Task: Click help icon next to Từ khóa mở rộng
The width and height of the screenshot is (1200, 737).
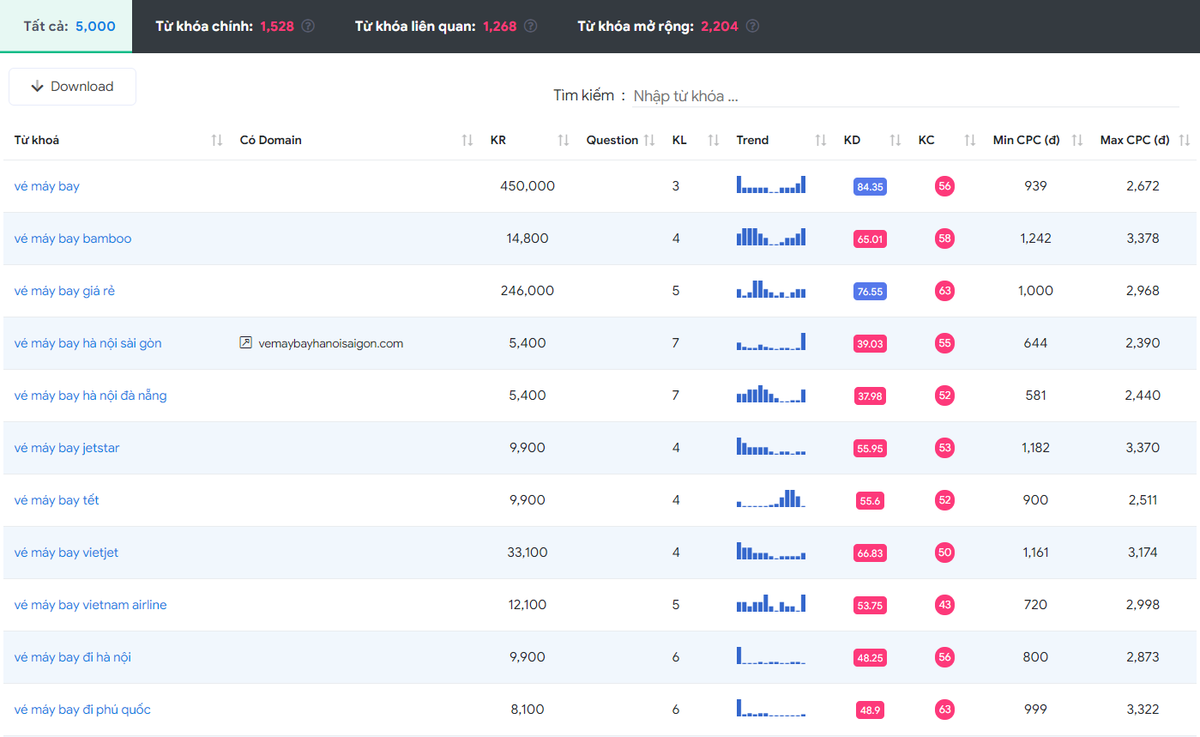Action: point(752,26)
